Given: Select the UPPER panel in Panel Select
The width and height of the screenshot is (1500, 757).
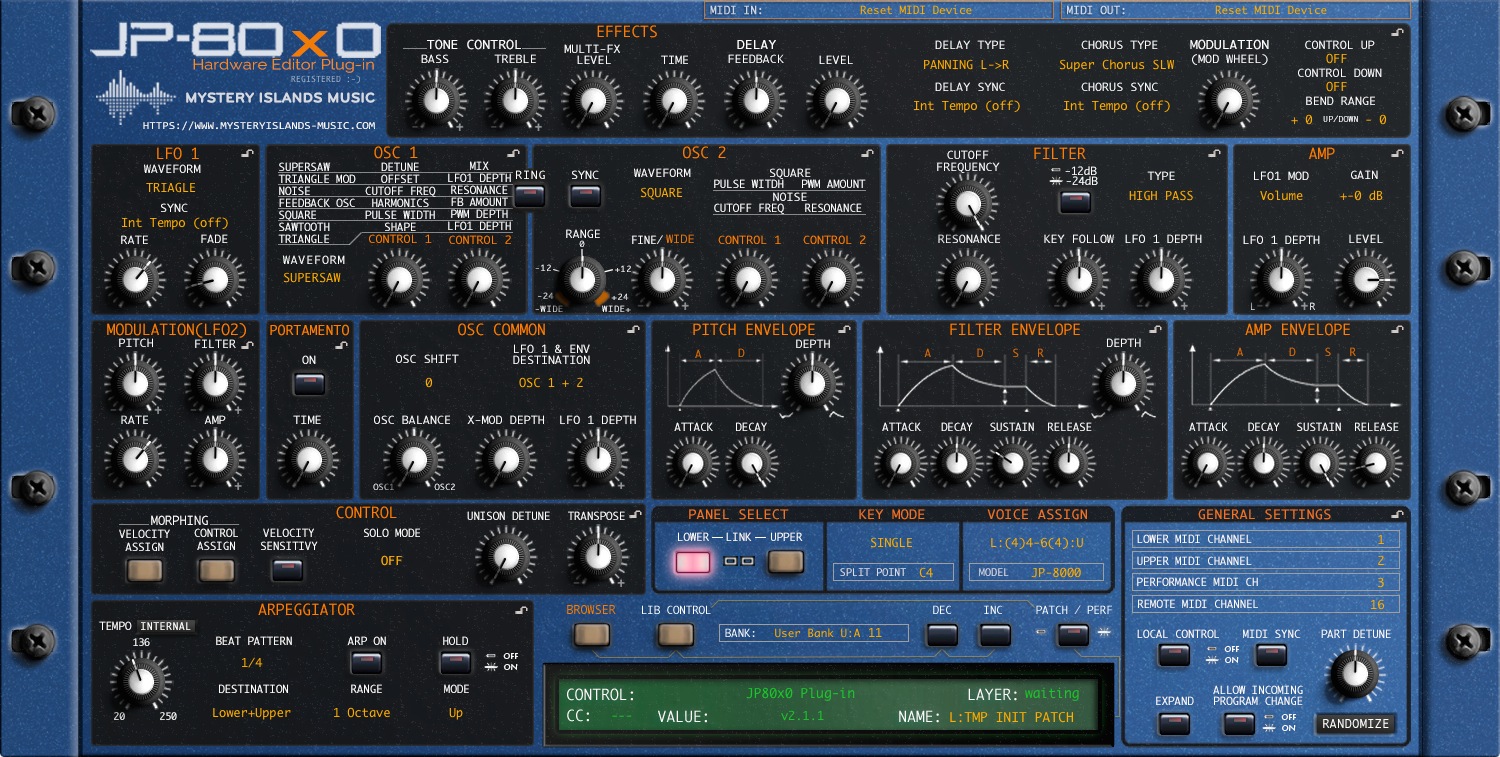Looking at the screenshot, I should [x=786, y=562].
